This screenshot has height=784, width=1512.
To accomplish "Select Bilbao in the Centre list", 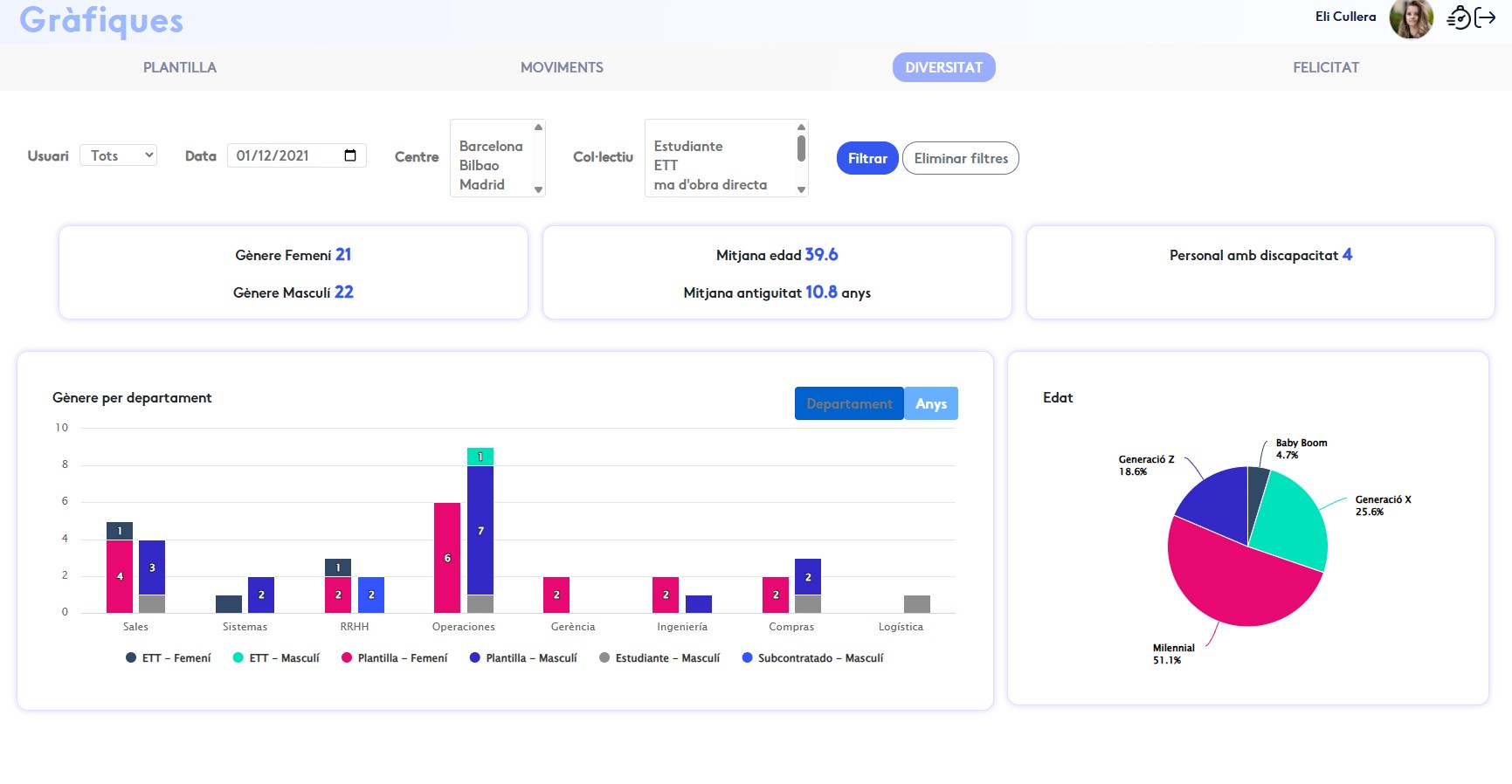I will [x=480, y=166].
